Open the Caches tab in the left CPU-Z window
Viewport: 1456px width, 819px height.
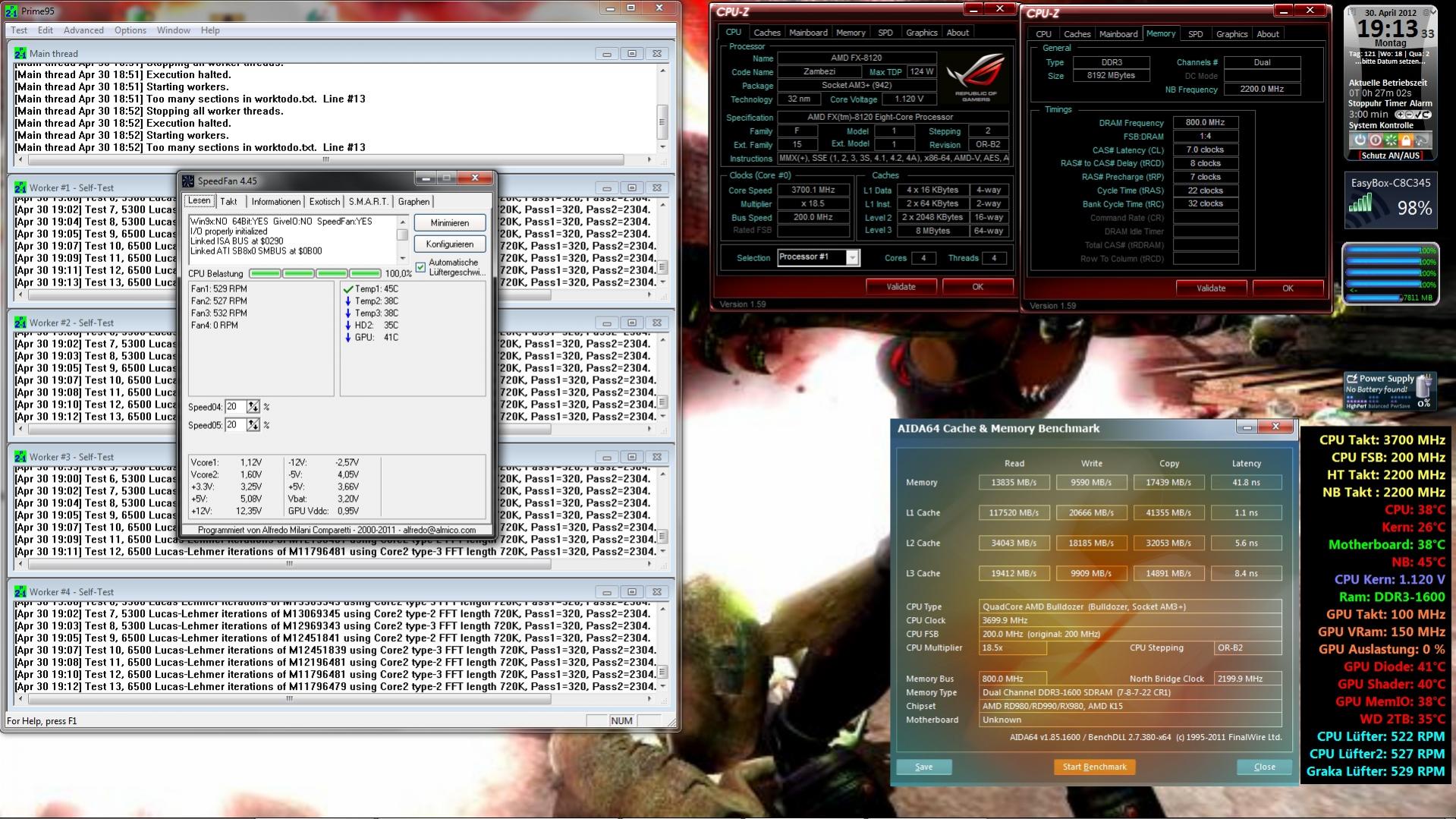(766, 33)
